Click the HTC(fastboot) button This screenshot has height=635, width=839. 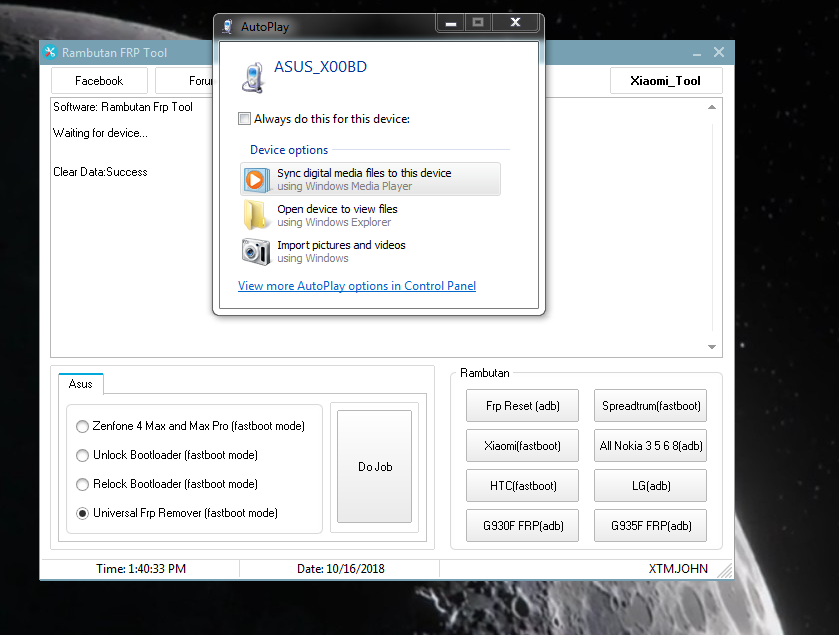pyautogui.click(x=522, y=486)
